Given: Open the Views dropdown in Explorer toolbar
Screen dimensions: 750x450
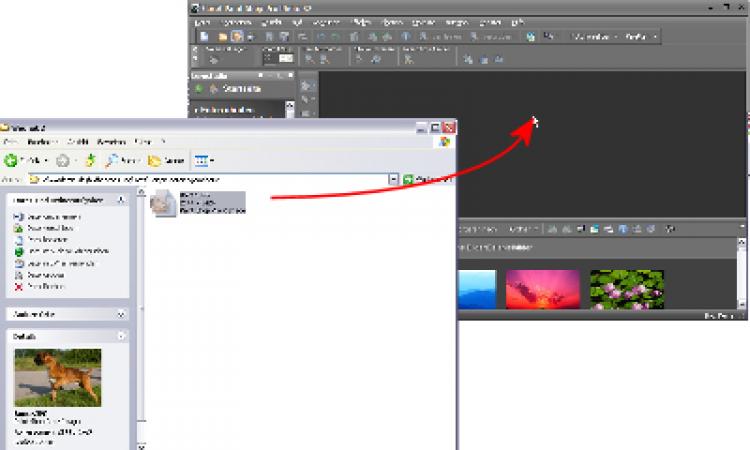Looking at the screenshot, I should pyautogui.click(x=203, y=160).
